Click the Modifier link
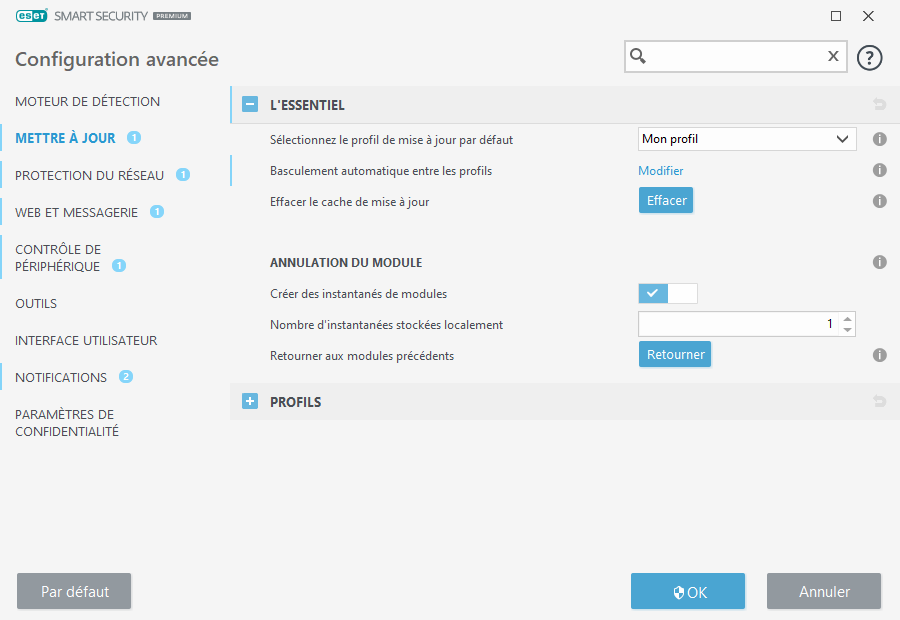 point(661,170)
